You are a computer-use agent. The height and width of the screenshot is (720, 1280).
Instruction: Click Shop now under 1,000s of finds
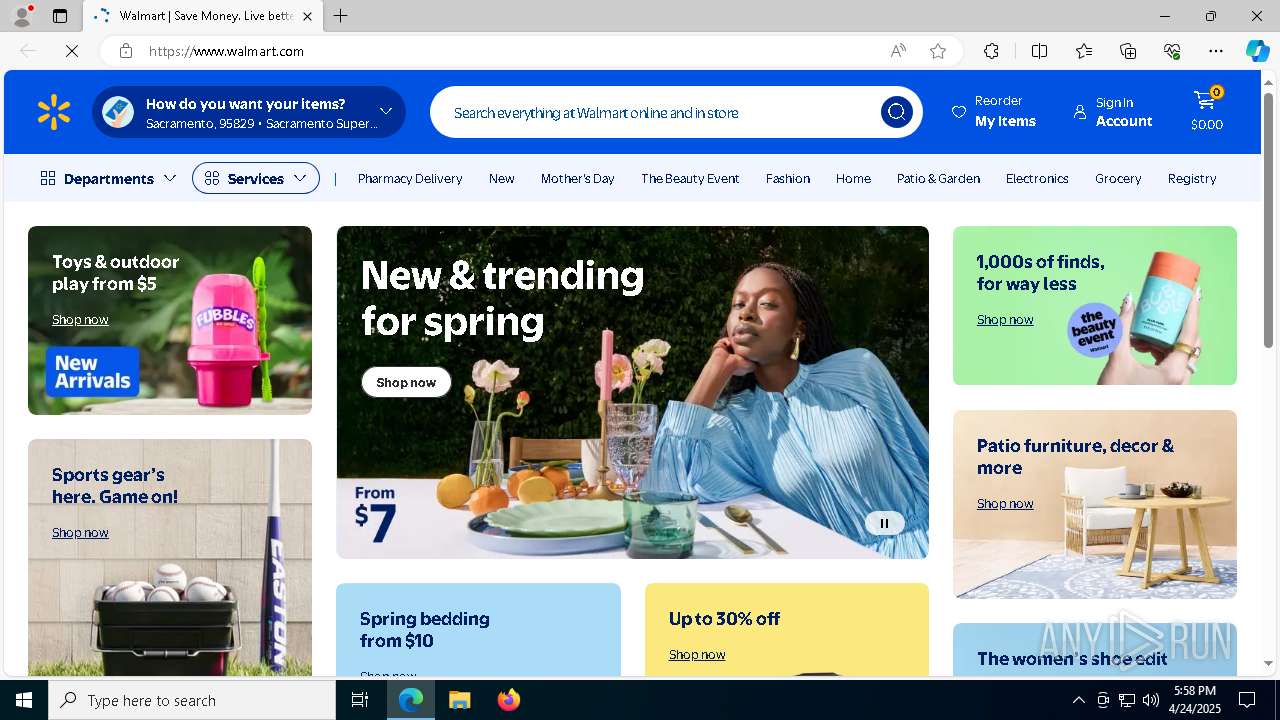pyautogui.click(x=1005, y=319)
